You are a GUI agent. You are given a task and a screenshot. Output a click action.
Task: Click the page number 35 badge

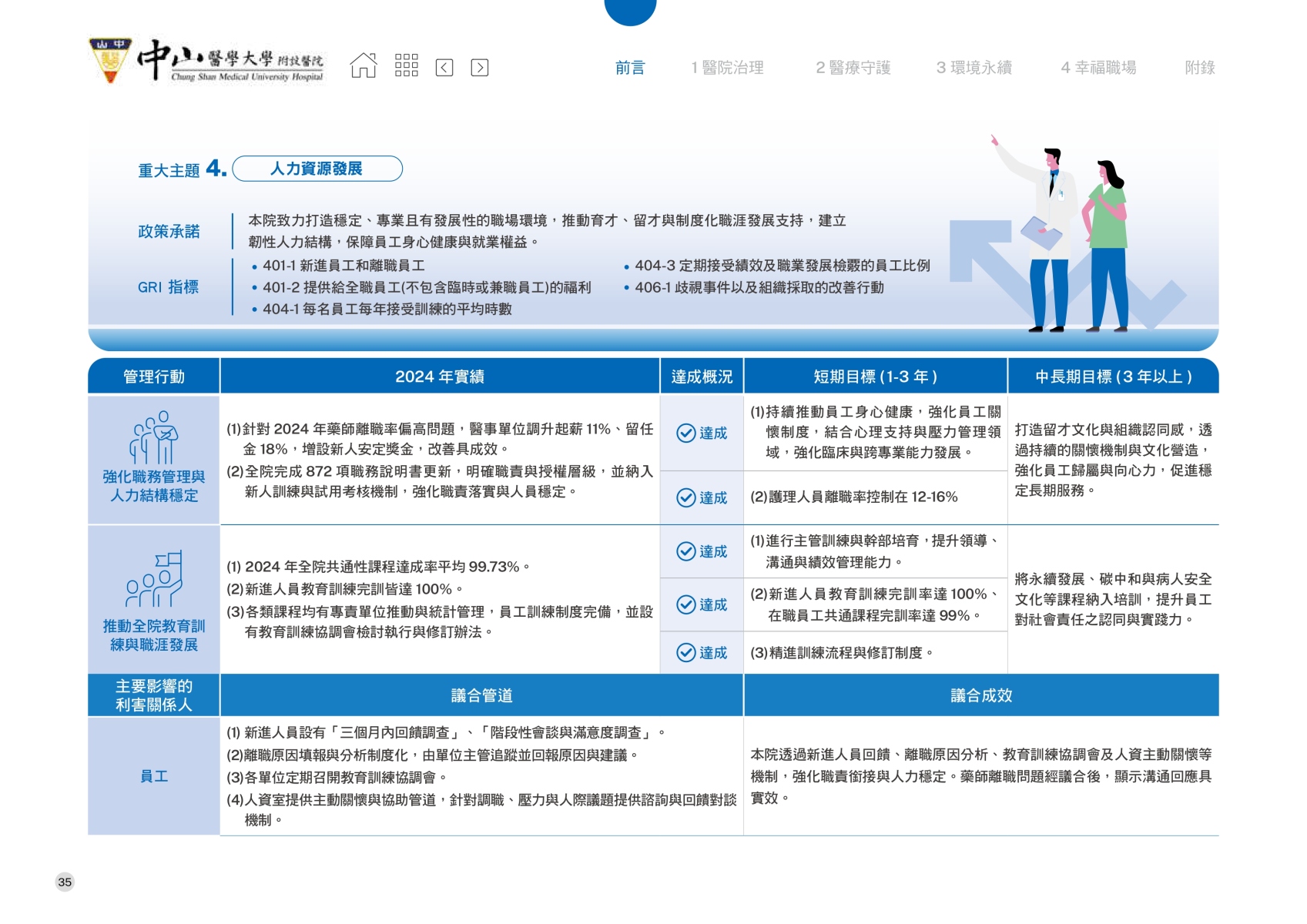[65, 882]
